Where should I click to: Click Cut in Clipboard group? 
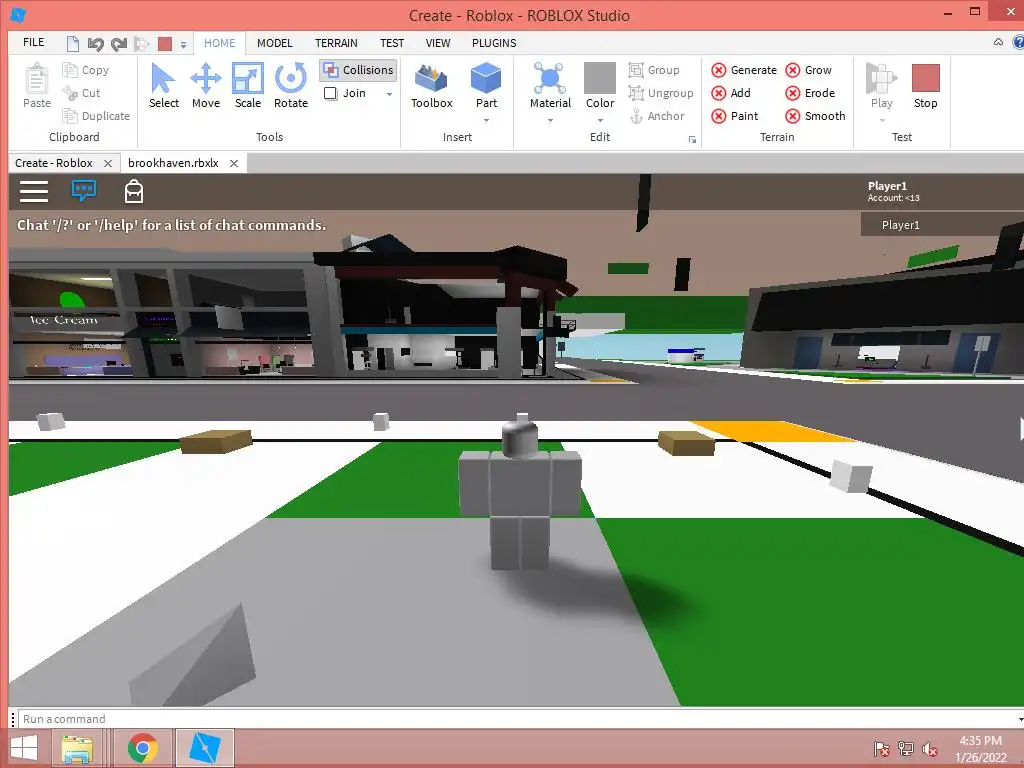click(82, 93)
